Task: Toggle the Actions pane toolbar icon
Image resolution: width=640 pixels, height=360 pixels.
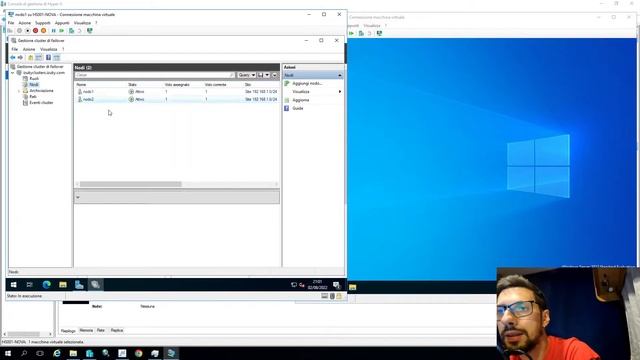Action: [57, 58]
